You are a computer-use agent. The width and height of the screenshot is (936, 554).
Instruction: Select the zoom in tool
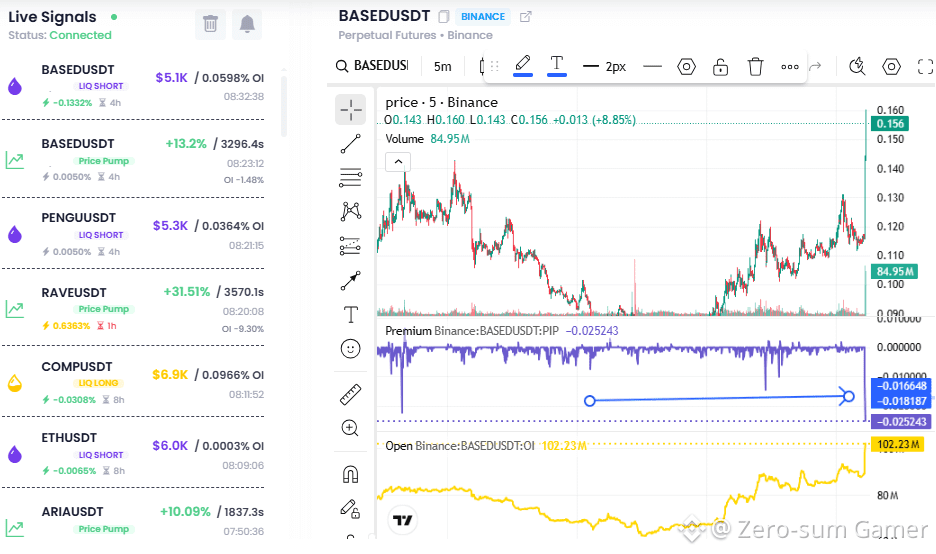tap(350, 428)
